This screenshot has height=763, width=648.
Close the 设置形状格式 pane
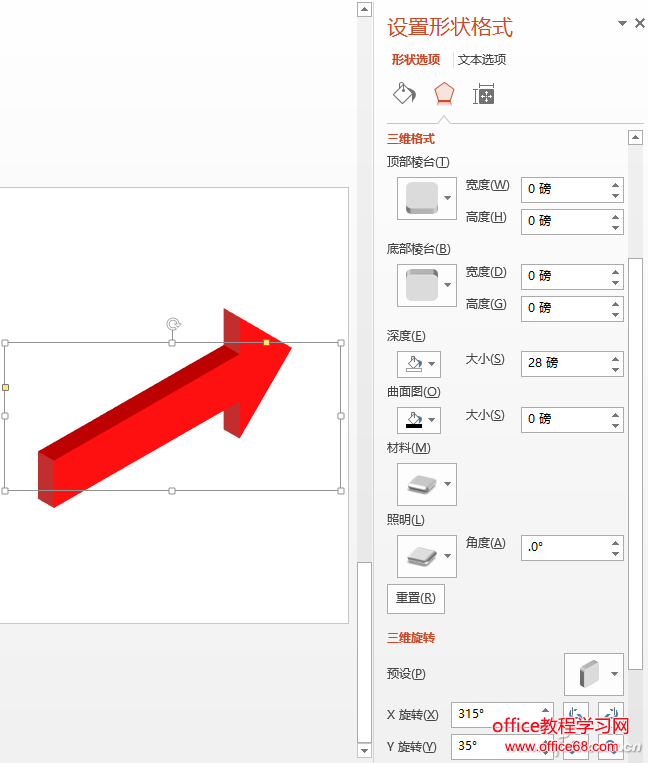[640, 23]
